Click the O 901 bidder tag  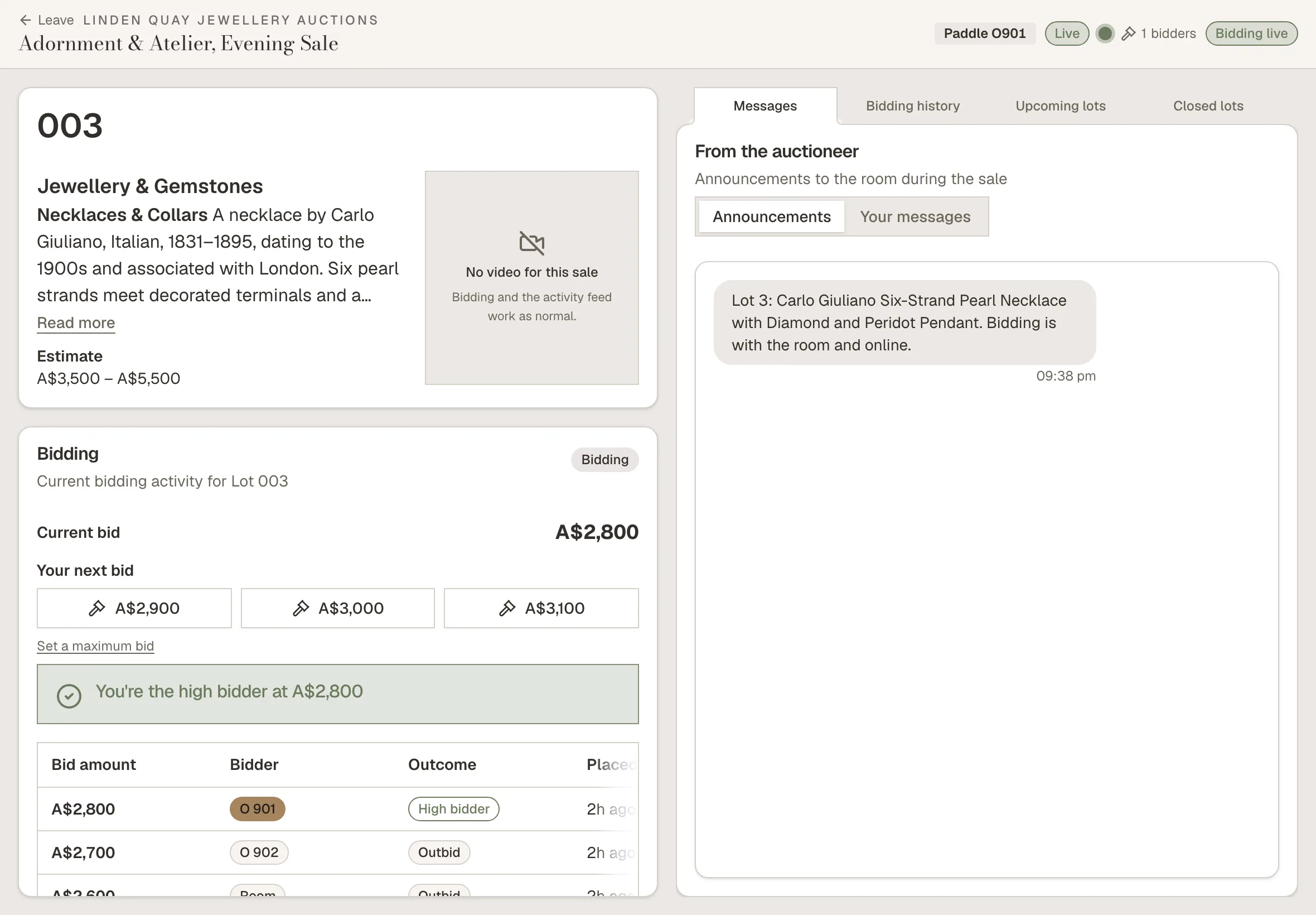[257, 809]
